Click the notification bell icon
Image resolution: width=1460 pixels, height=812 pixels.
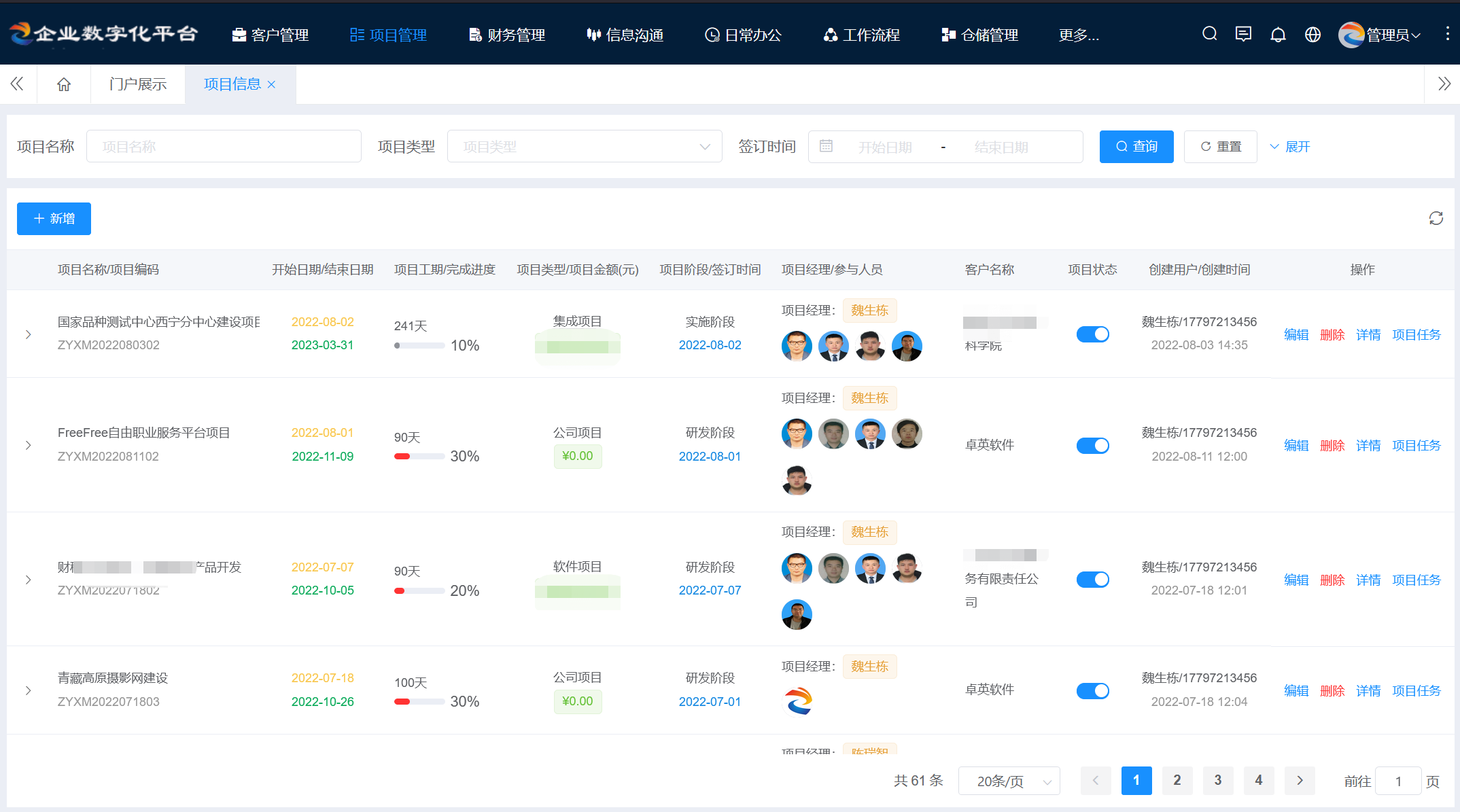[x=1279, y=33]
